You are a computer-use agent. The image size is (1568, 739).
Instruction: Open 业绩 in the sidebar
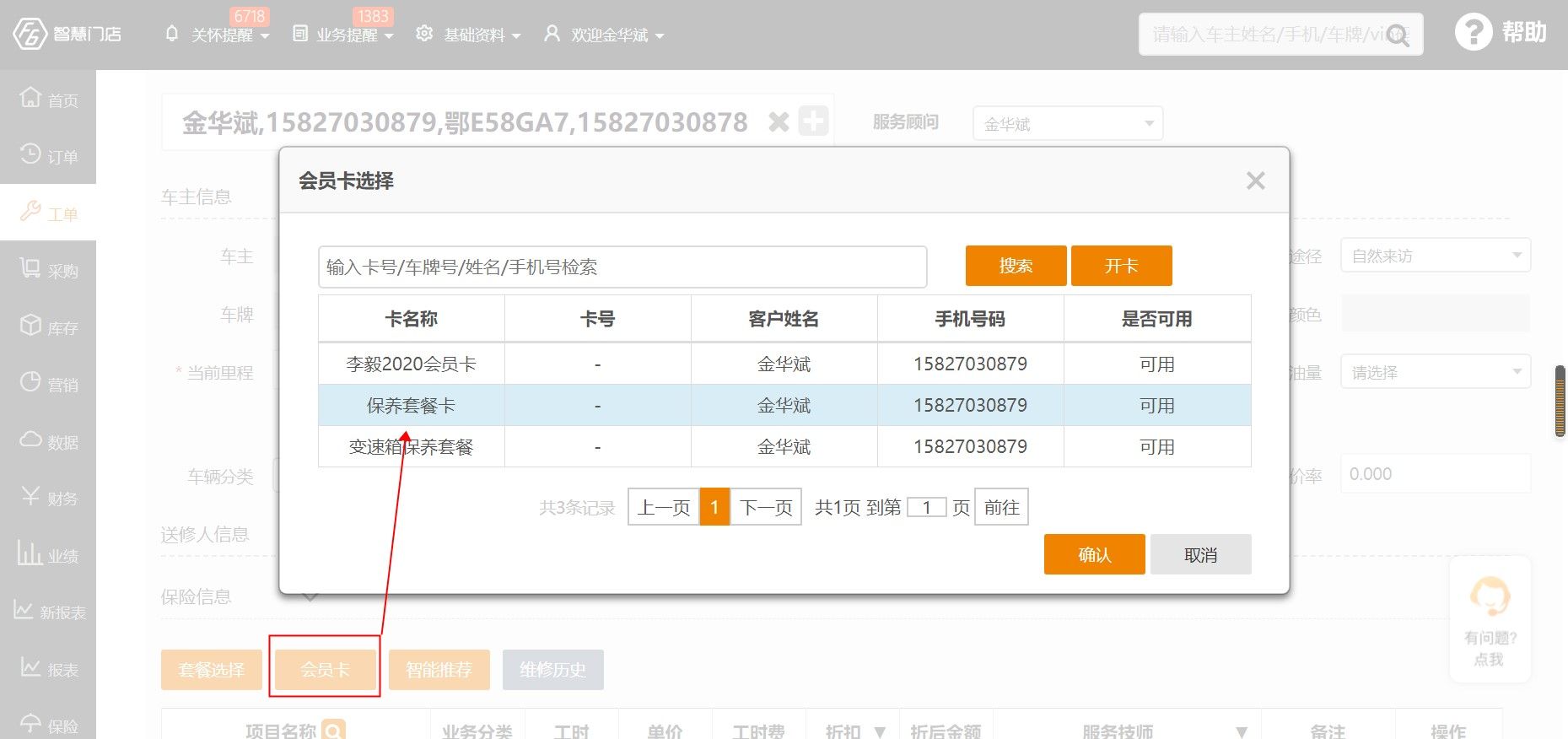48,555
